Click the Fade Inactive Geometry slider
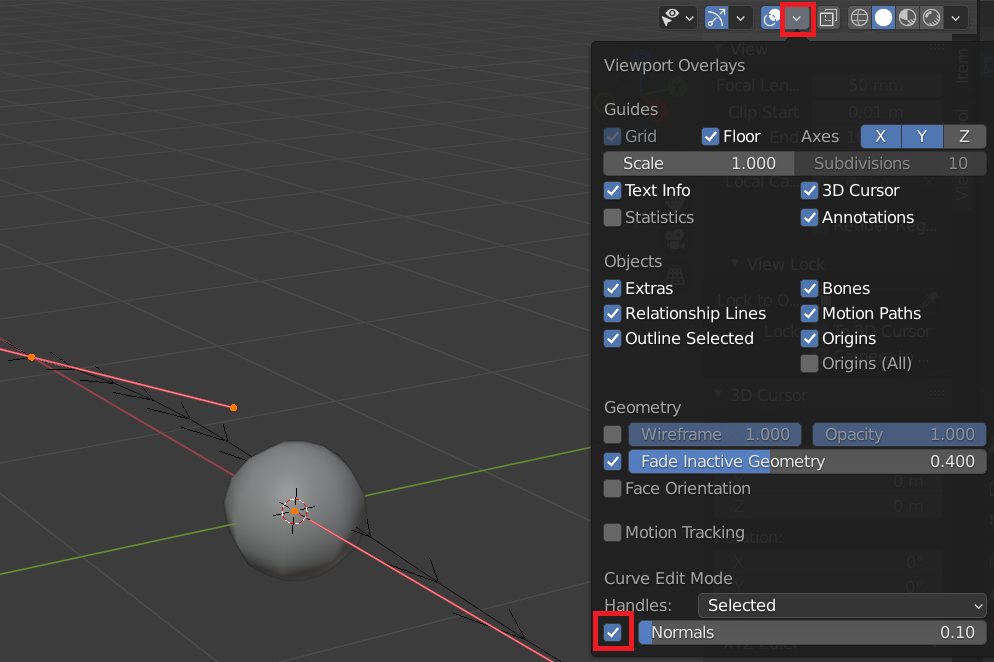The image size is (994, 662). (807, 462)
